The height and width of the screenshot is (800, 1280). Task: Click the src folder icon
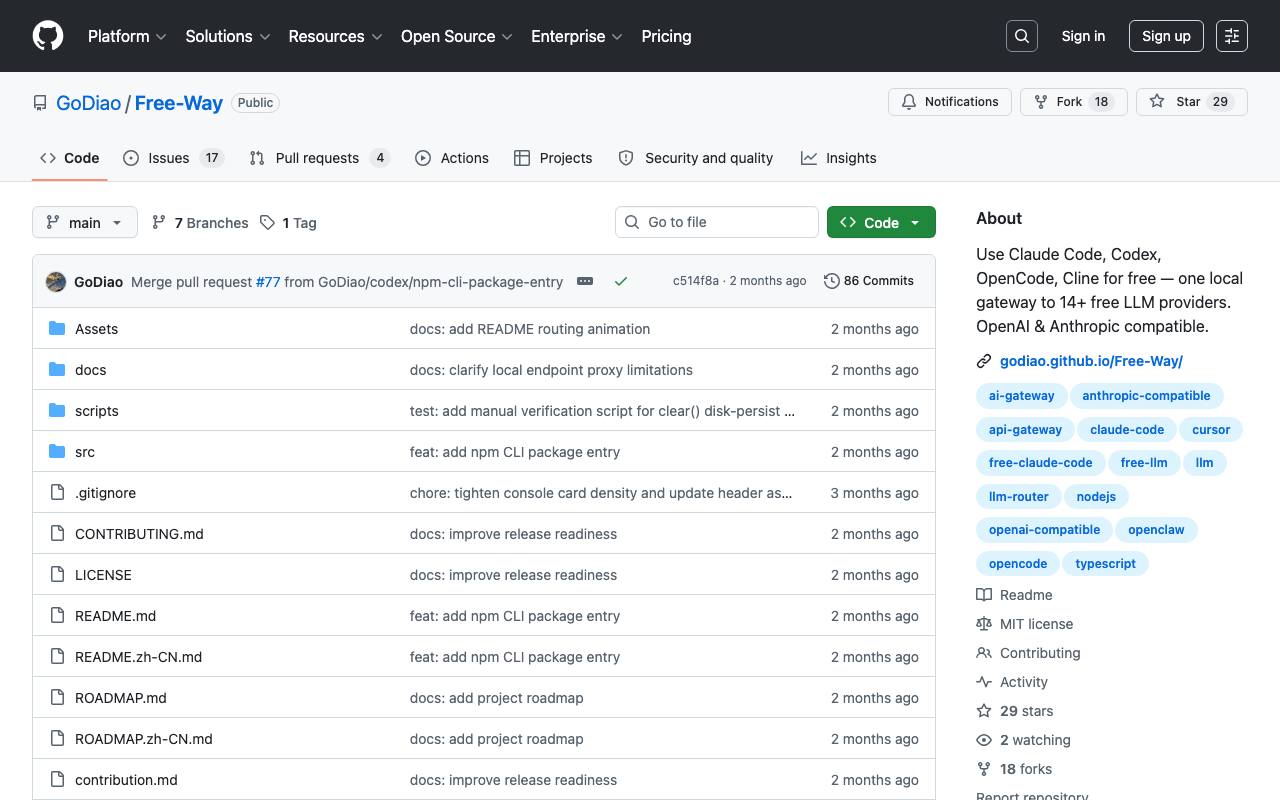tap(57, 451)
